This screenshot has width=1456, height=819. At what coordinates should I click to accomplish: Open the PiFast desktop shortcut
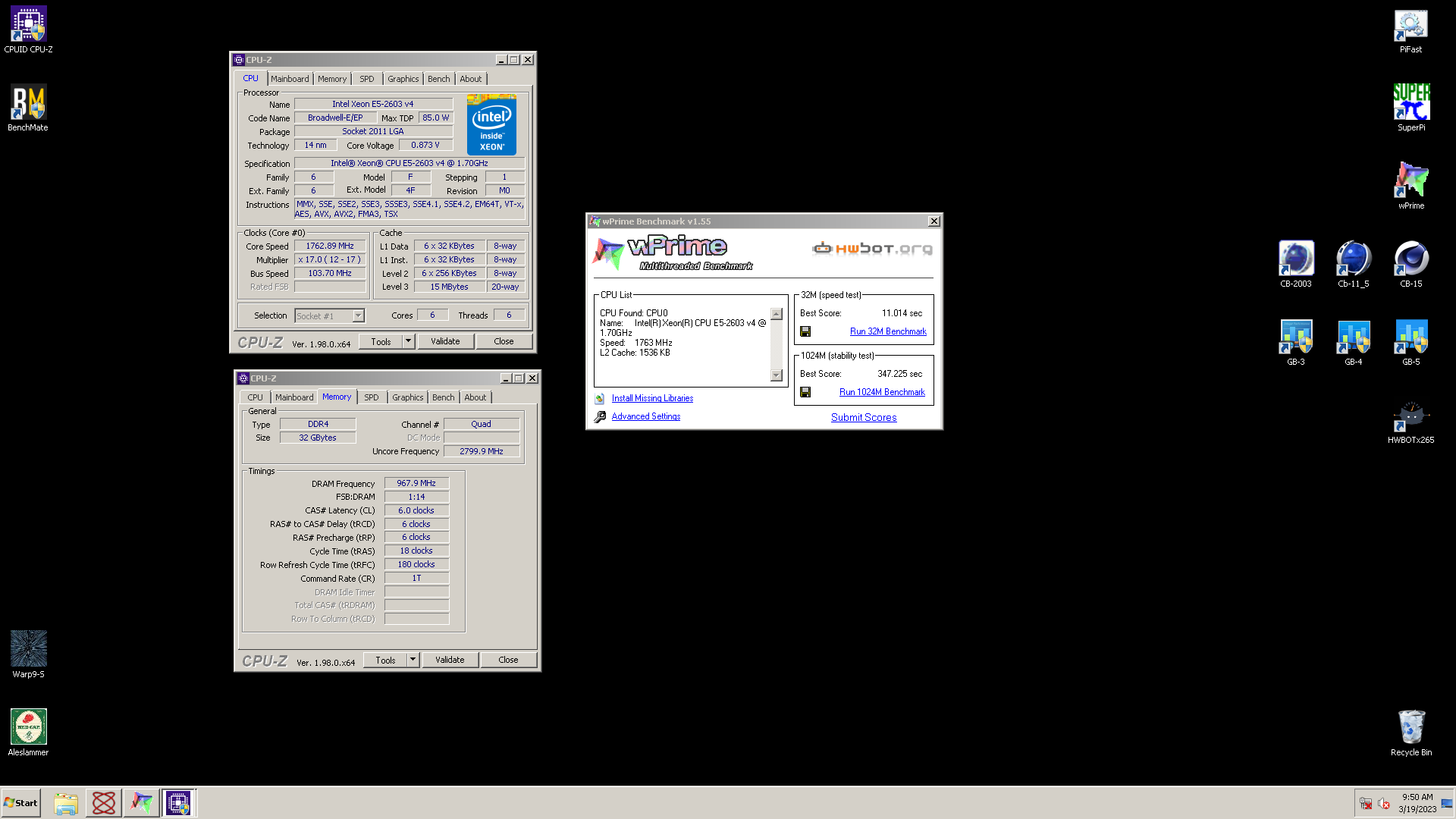[x=1410, y=30]
